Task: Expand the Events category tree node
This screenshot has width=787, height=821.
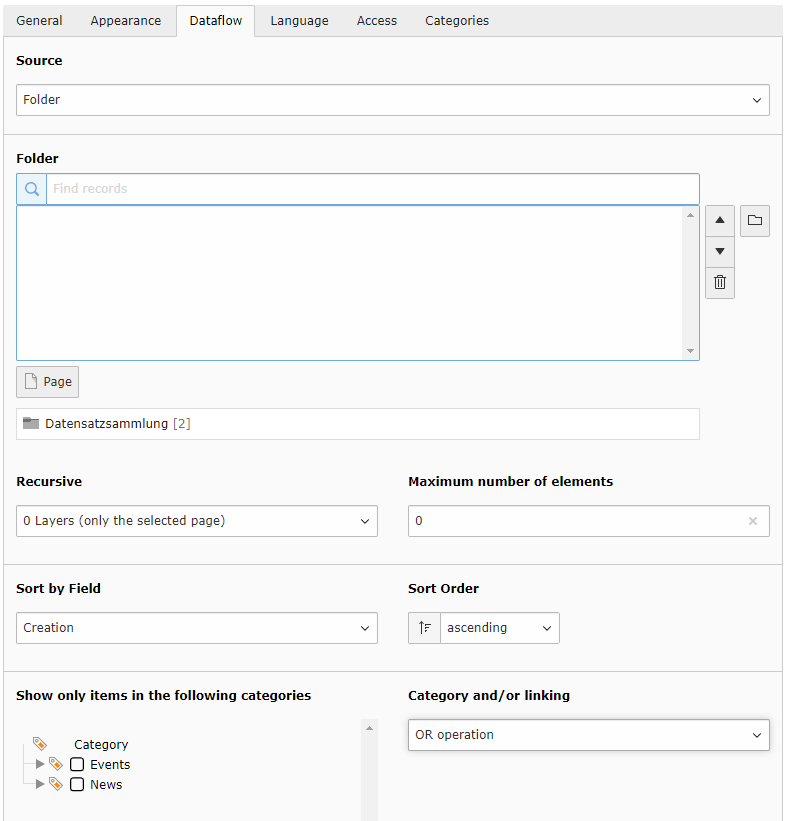Action: click(x=40, y=765)
